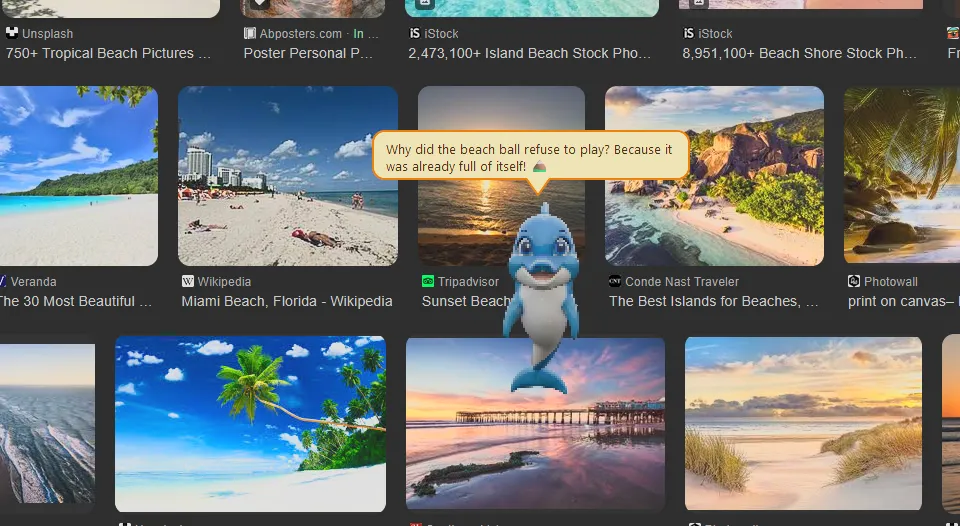Click the dolphin's beach ball joke bubble
The width and height of the screenshot is (960, 526).
pos(530,157)
